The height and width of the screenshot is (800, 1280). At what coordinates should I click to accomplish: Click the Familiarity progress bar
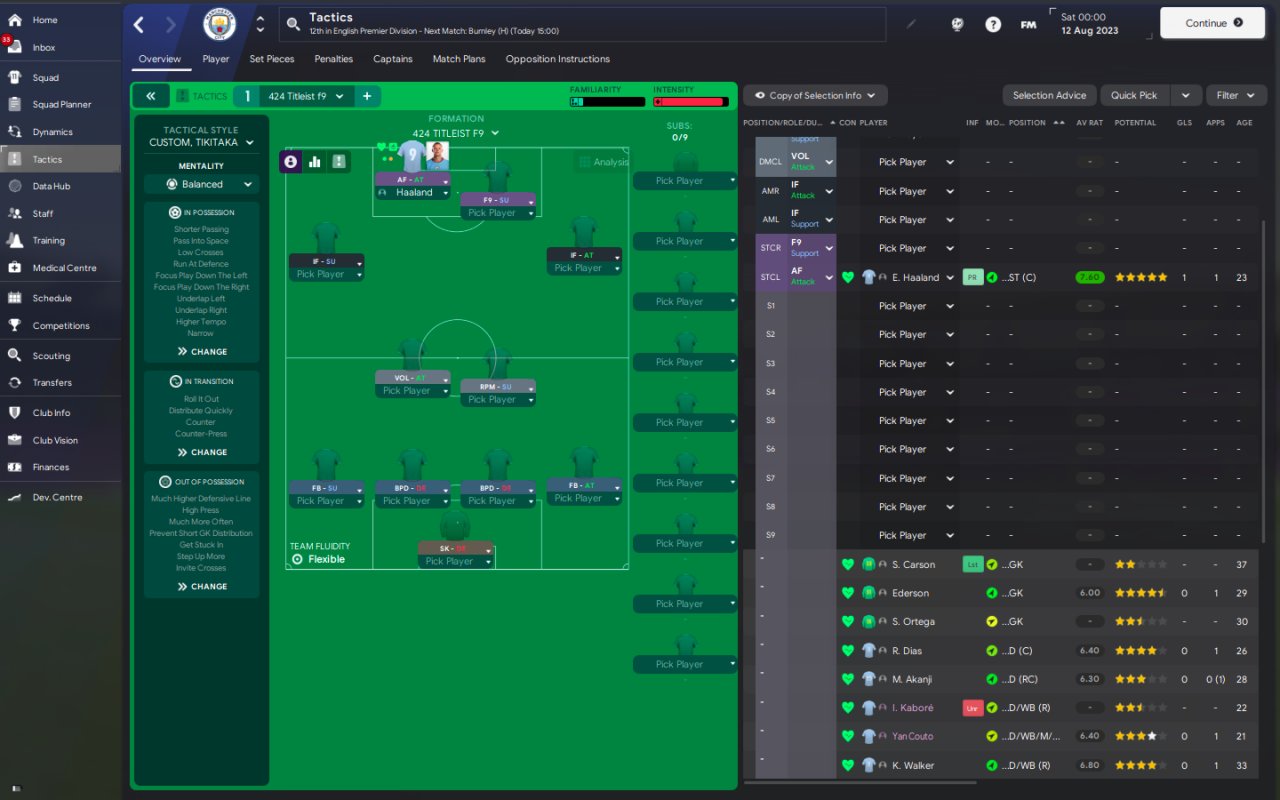pyautogui.click(x=607, y=102)
